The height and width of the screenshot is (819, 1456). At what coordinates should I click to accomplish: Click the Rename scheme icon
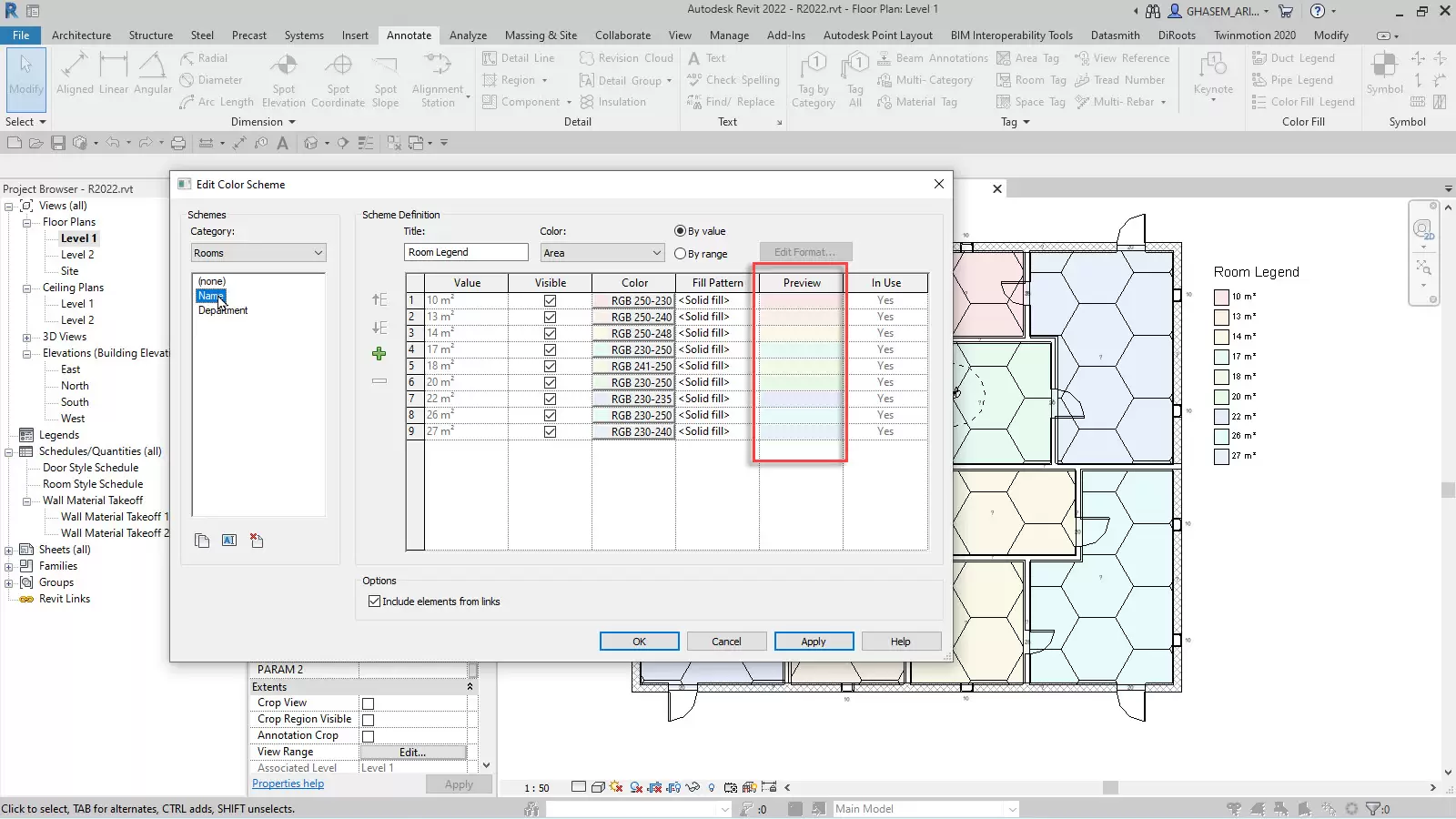pyautogui.click(x=229, y=541)
